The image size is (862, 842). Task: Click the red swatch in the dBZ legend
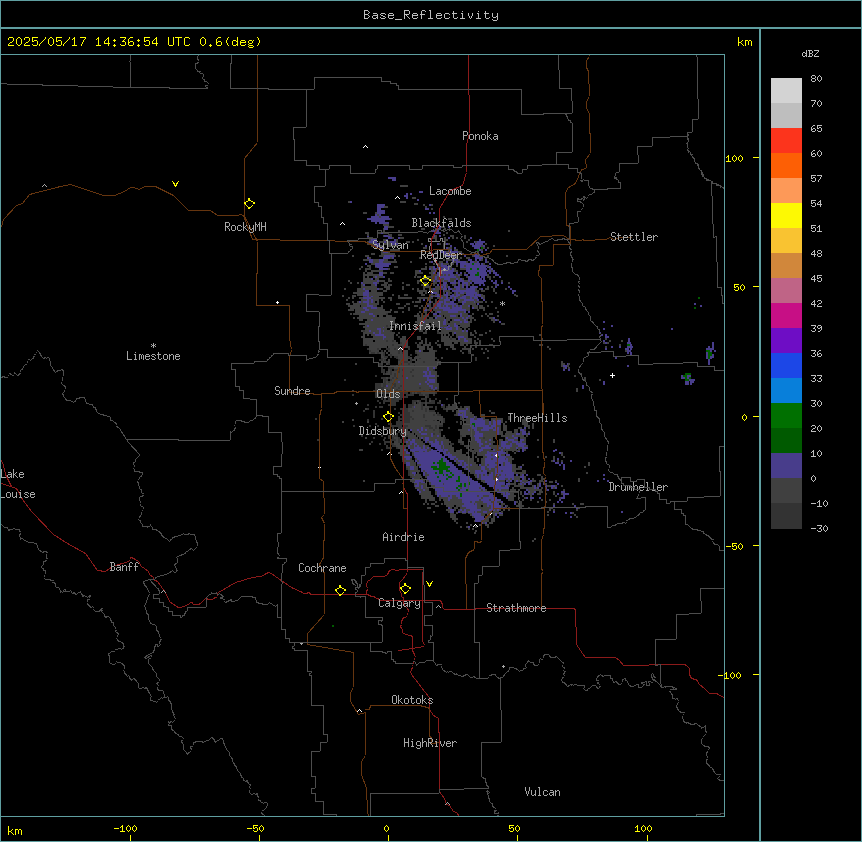coord(786,141)
